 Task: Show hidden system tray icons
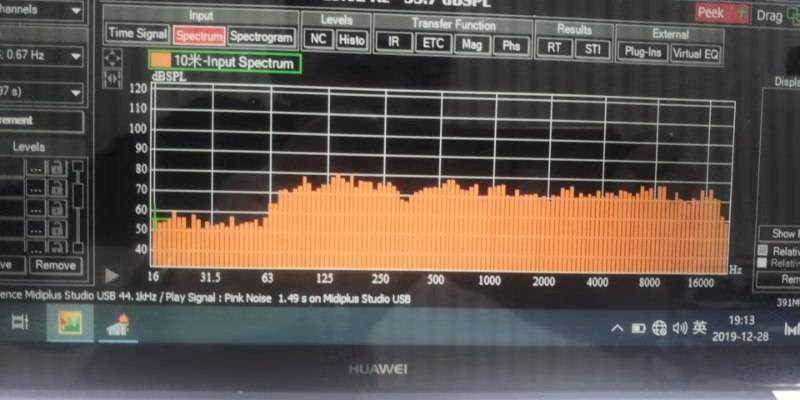[618, 328]
